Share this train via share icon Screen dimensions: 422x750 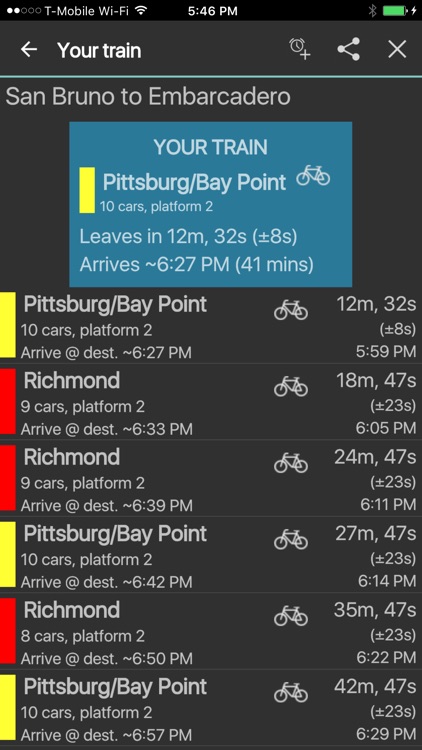coord(349,49)
